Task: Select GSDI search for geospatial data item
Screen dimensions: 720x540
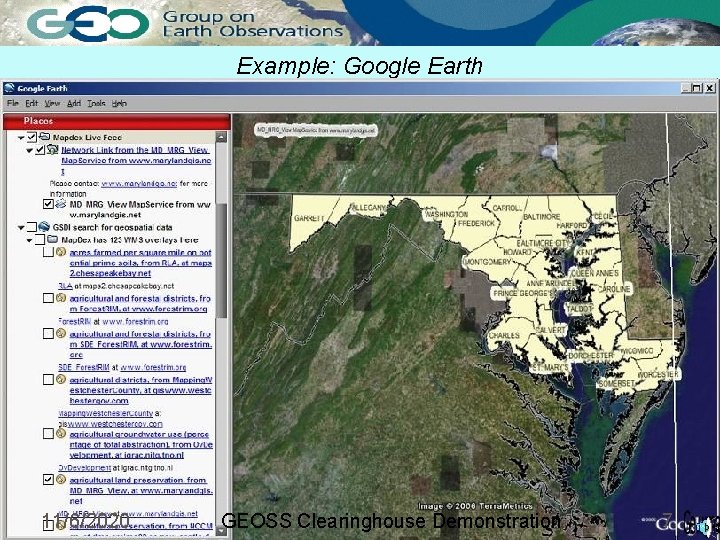Action: click(x=112, y=227)
